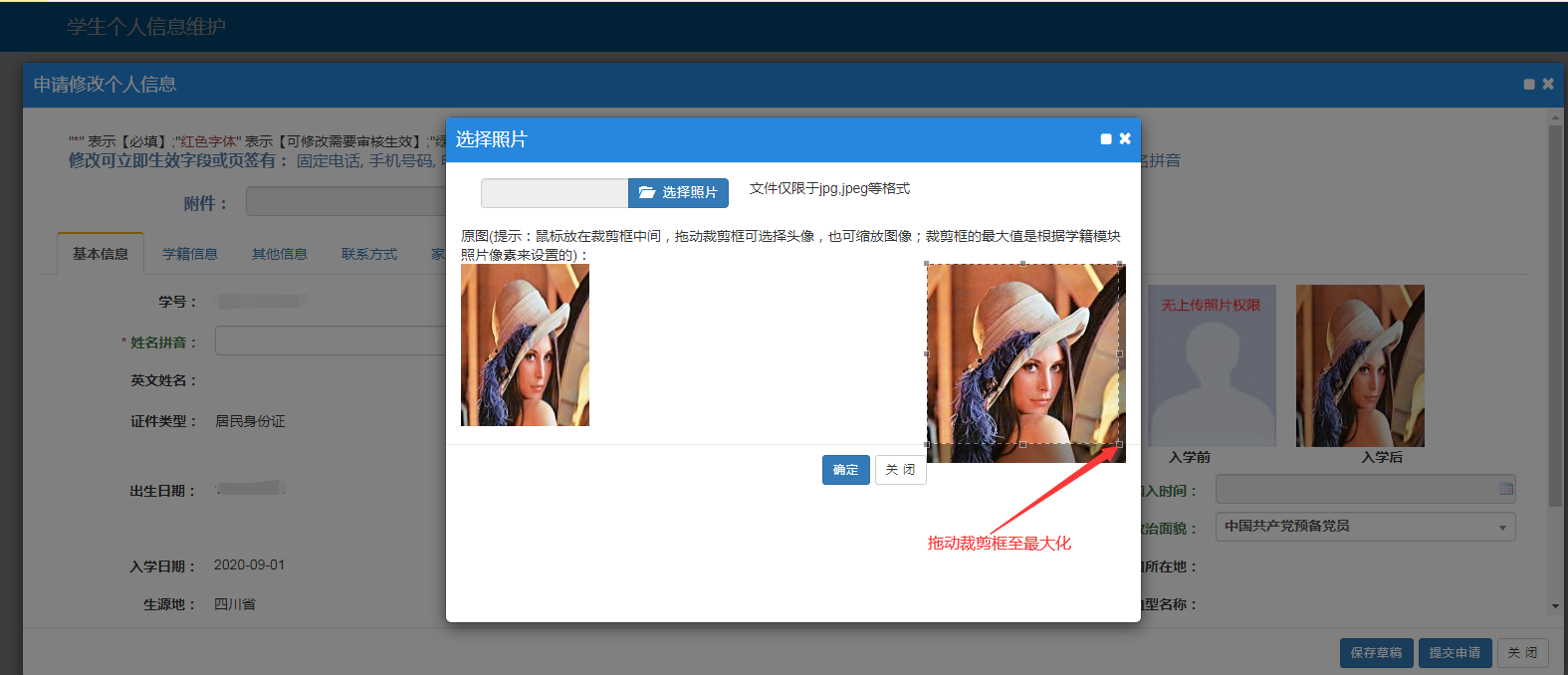Click the 选择照片 dialog title
This screenshot has width=1568, height=675.
pos(491,139)
